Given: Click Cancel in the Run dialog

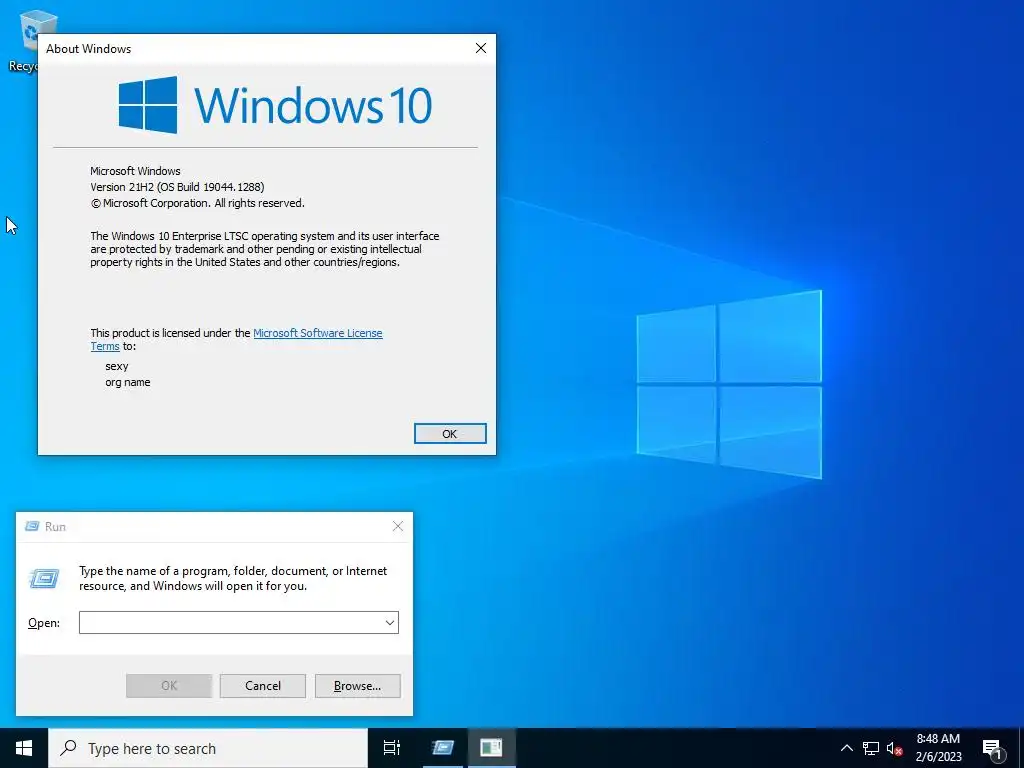Looking at the screenshot, I should coord(263,686).
